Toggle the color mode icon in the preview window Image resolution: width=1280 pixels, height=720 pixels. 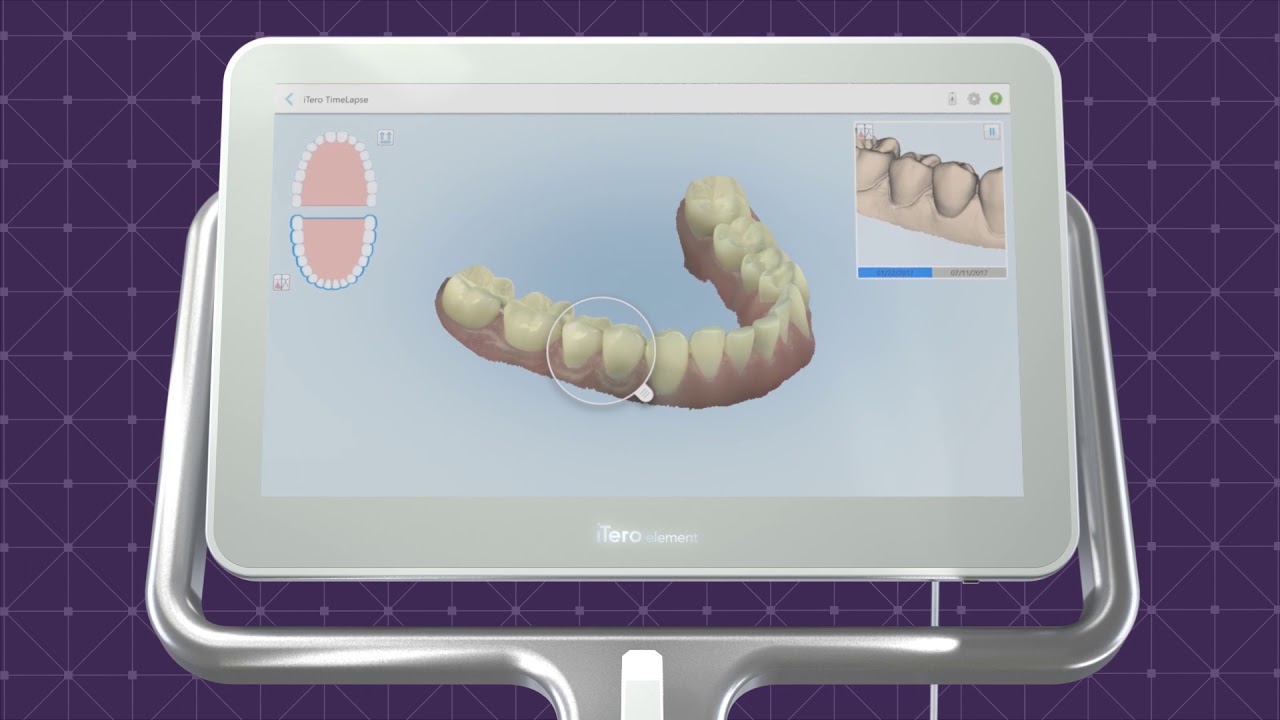(x=864, y=131)
